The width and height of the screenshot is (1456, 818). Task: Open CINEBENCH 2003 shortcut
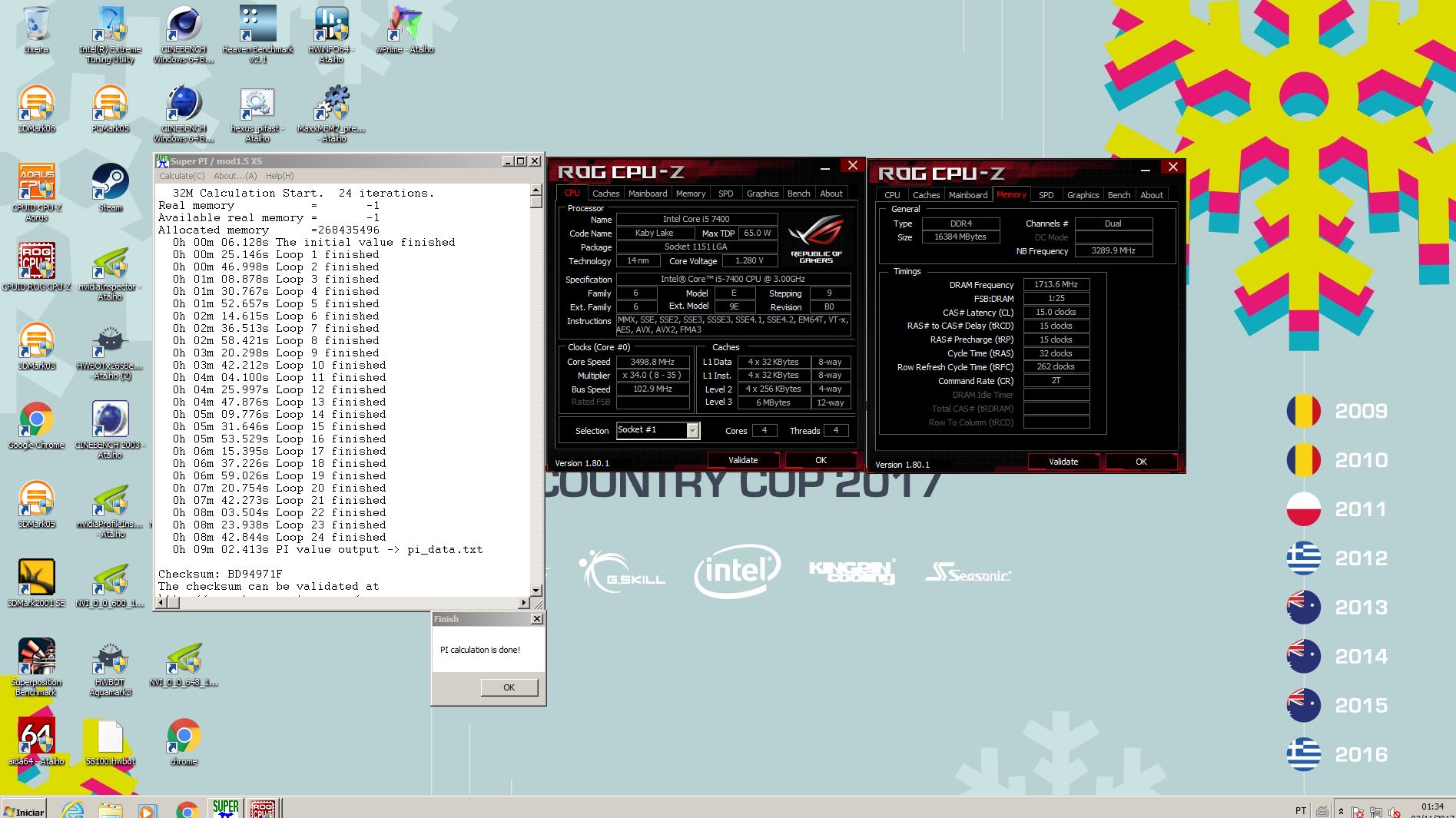110,430
